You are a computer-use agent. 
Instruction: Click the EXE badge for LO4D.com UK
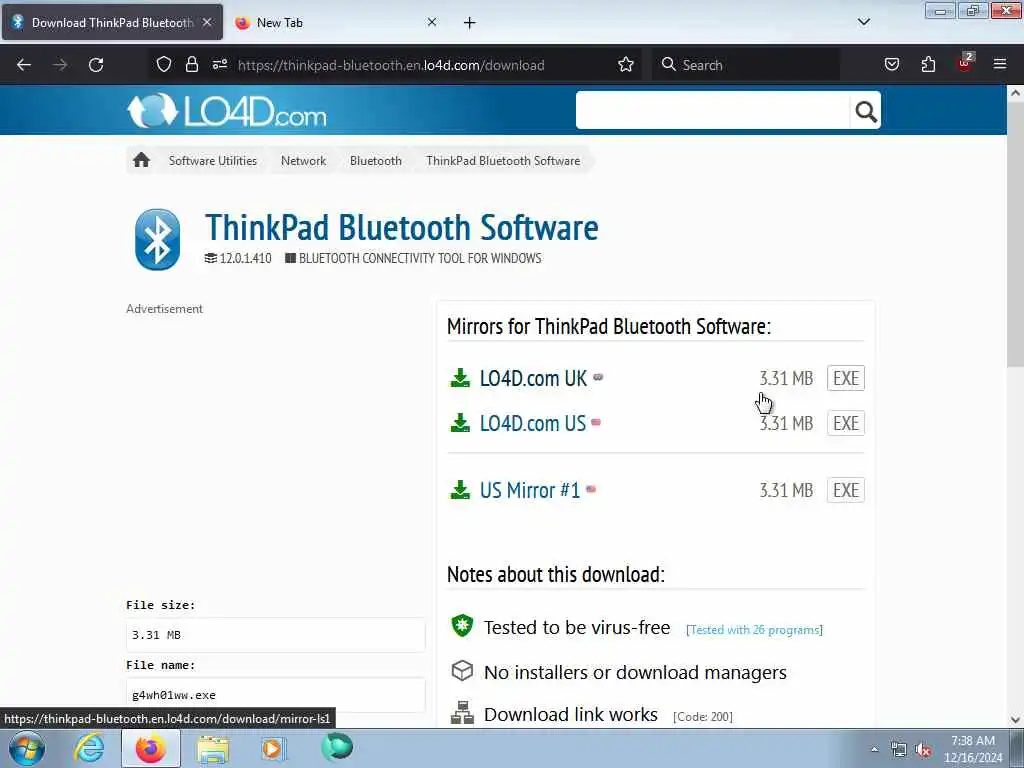coord(846,378)
